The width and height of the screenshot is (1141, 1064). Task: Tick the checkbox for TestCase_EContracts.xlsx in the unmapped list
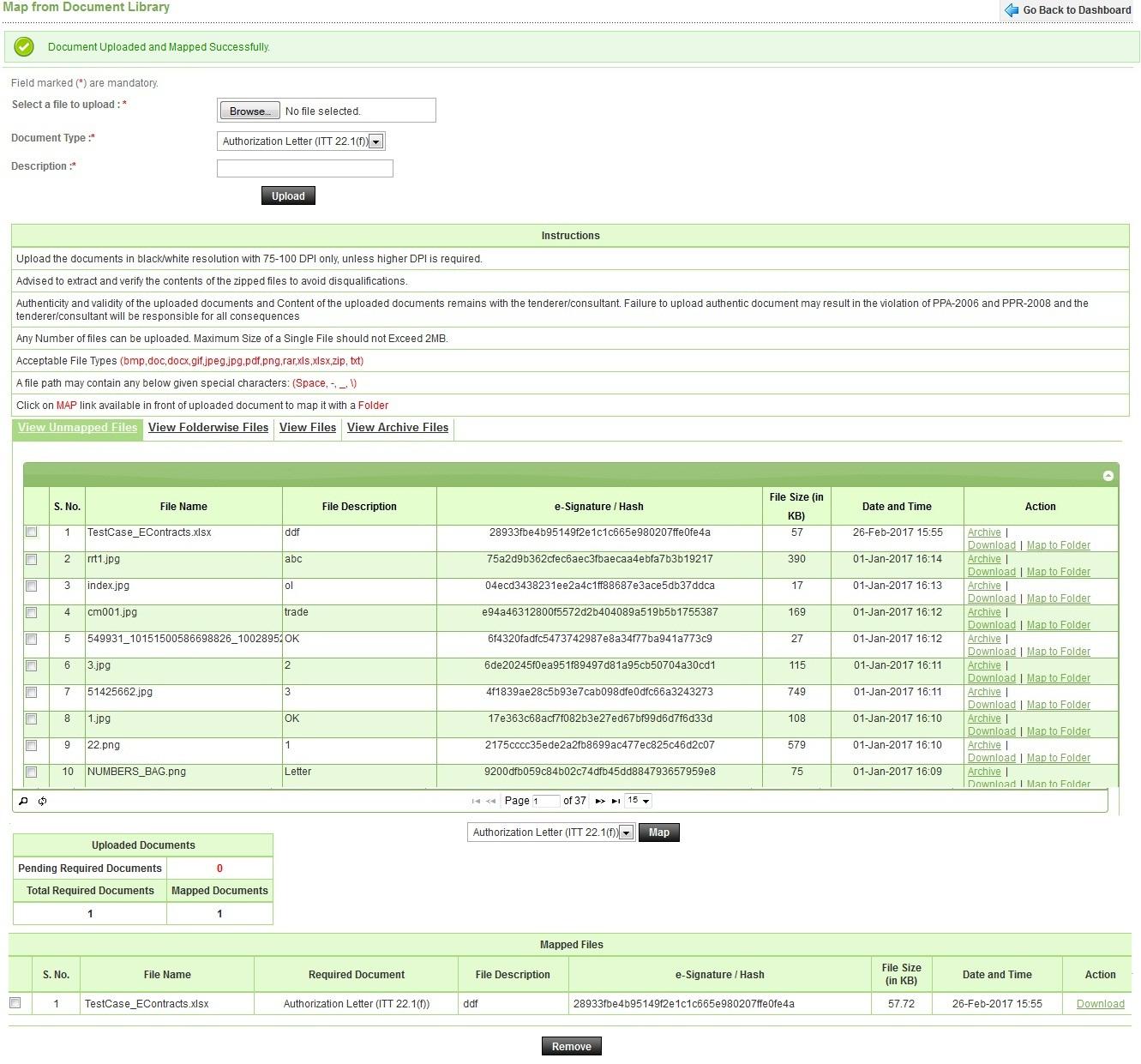(32, 532)
